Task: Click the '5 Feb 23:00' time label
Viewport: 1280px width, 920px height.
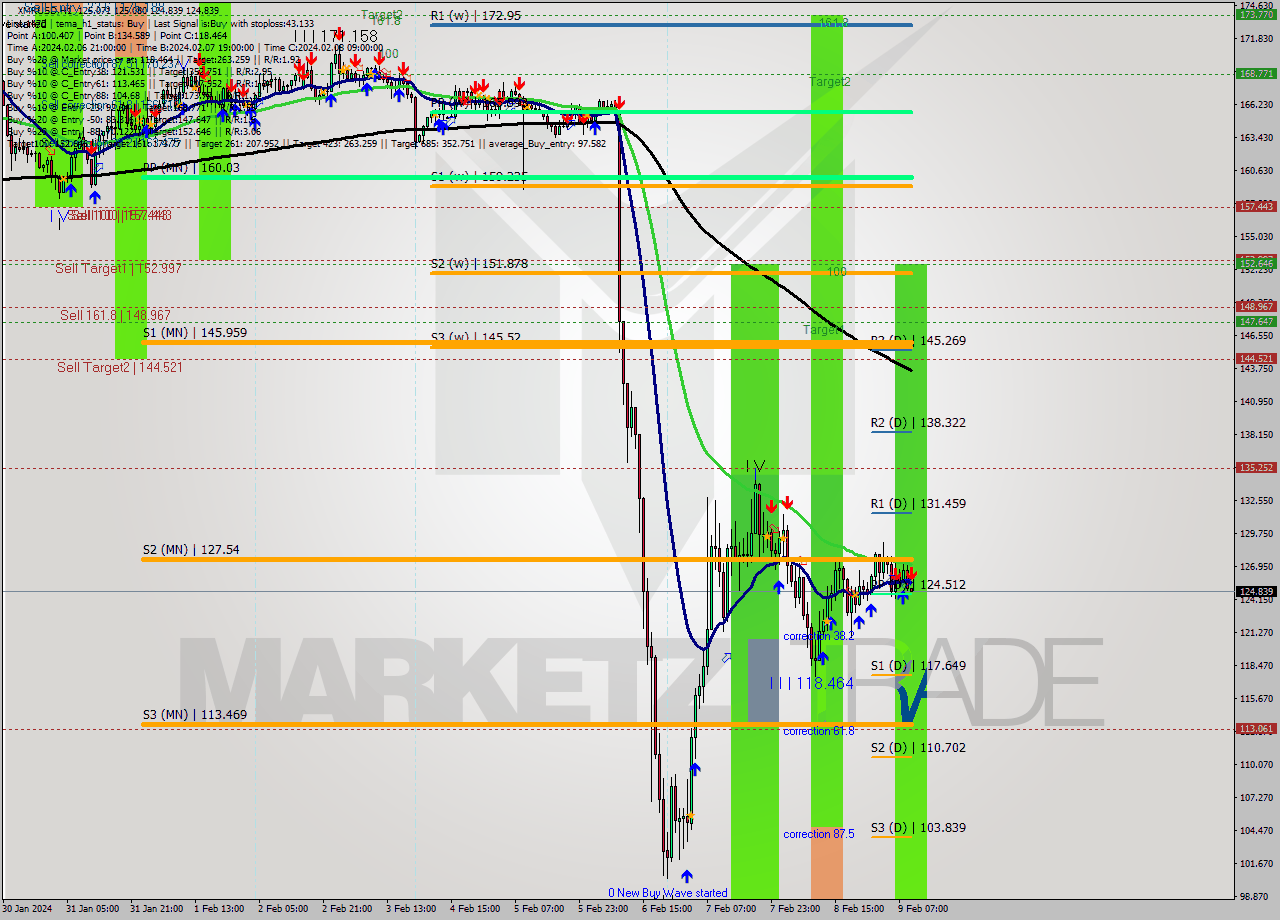Action: click(x=603, y=909)
